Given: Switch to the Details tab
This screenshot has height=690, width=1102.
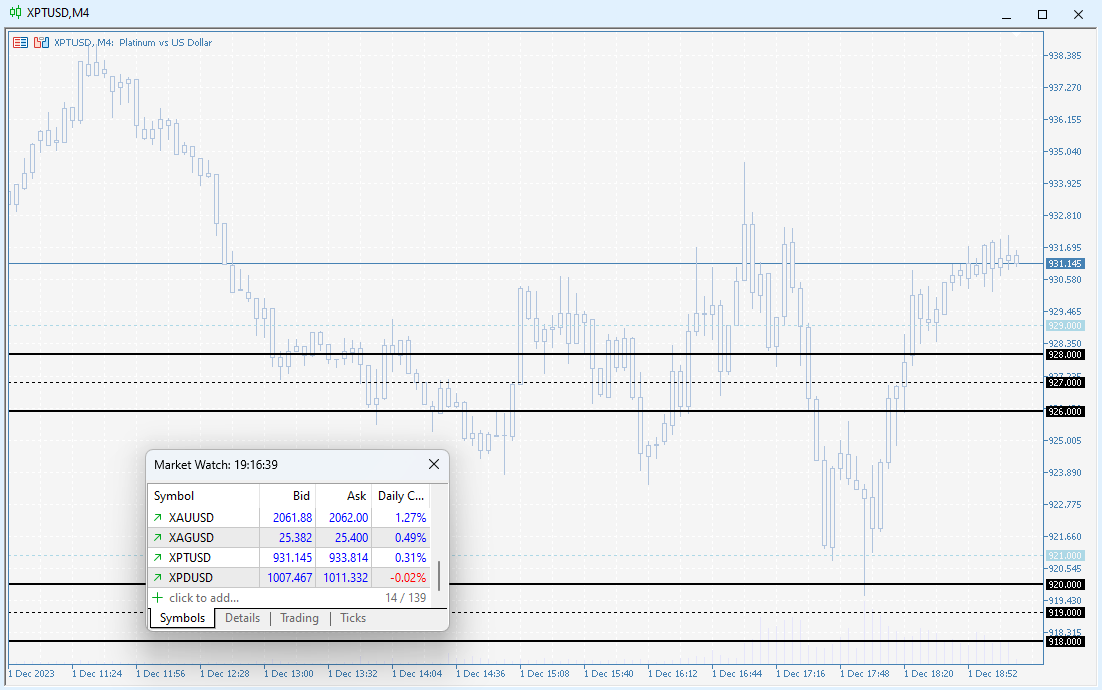Looking at the screenshot, I should 242,618.
